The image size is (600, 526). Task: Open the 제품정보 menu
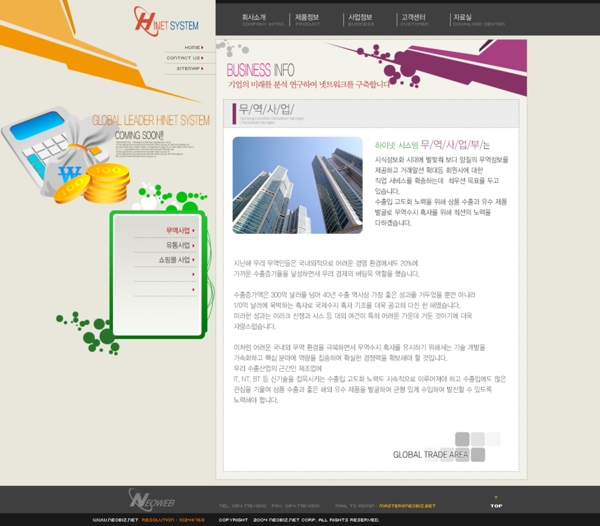coord(307,19)
